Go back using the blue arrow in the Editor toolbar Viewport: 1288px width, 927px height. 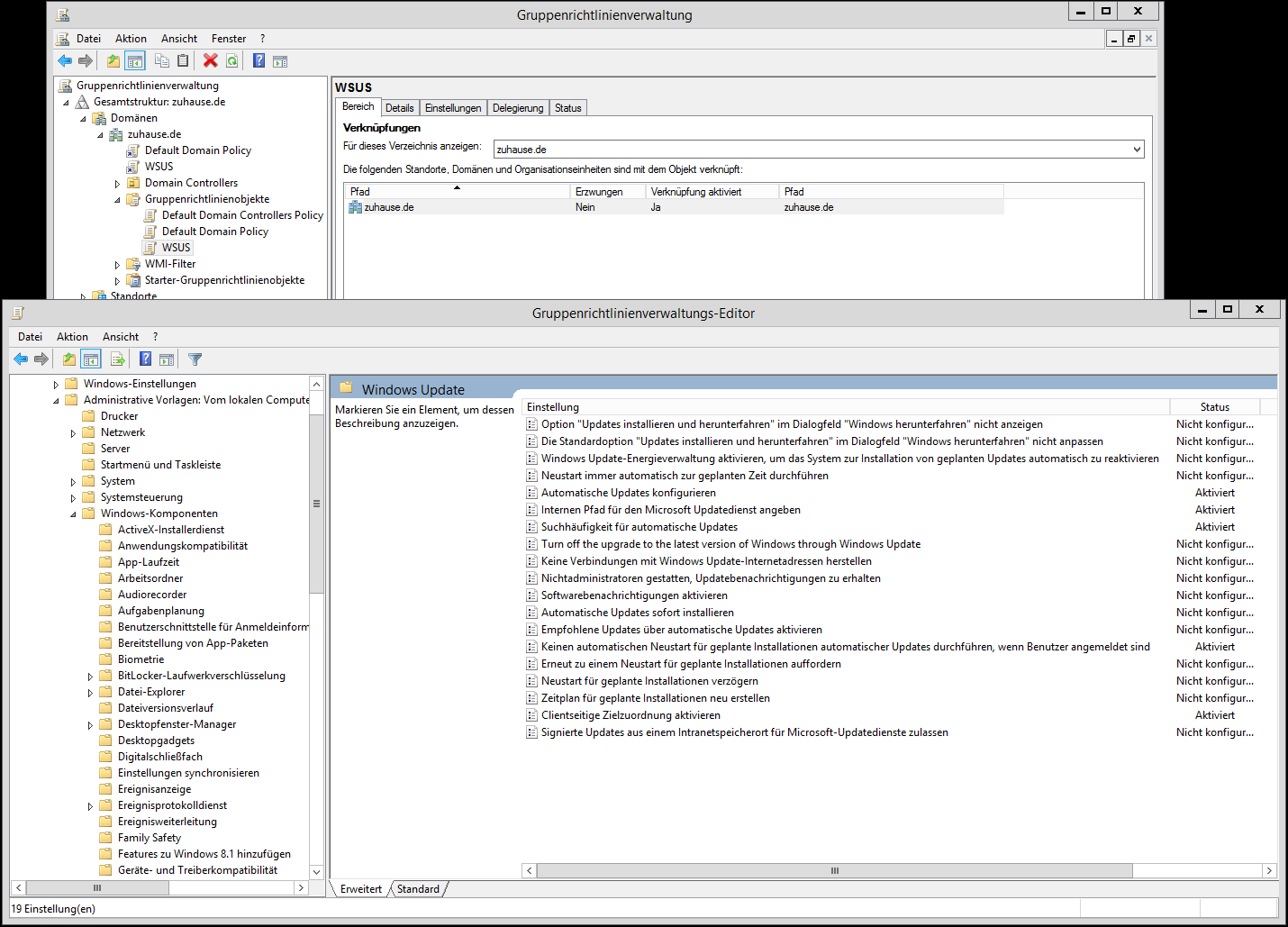21,359
